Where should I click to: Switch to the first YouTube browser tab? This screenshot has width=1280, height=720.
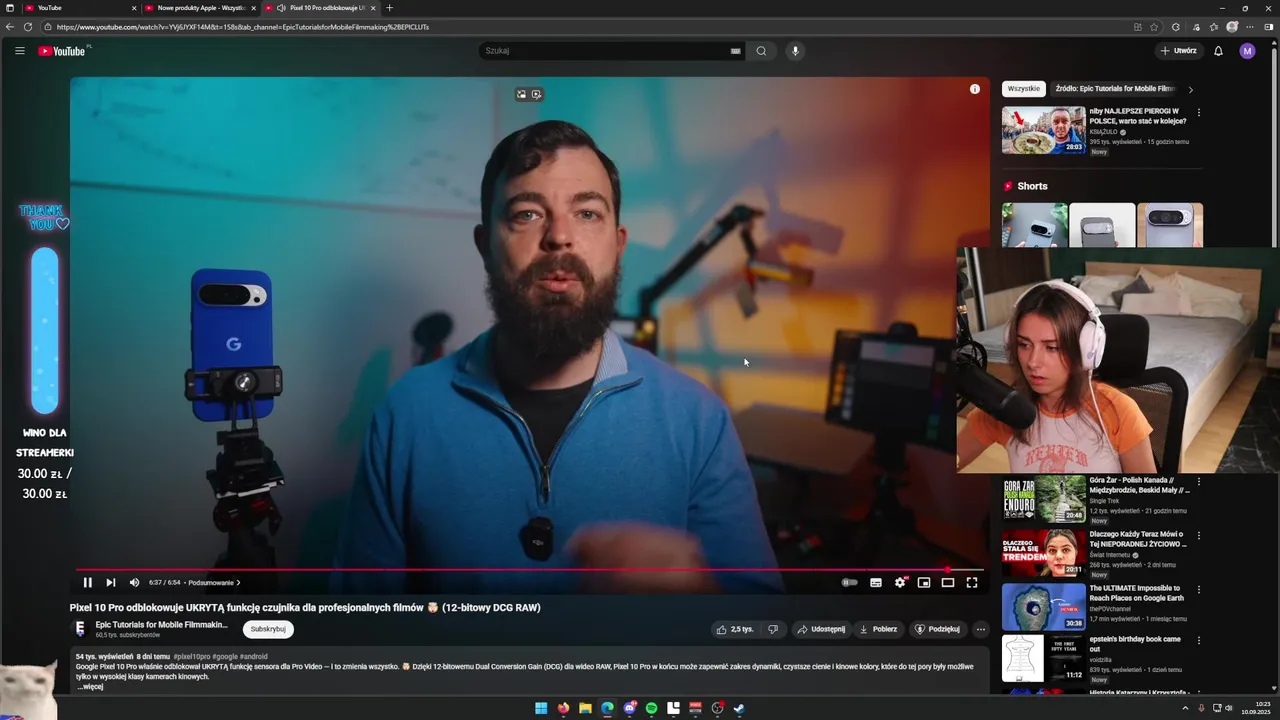tap(80, 8)
